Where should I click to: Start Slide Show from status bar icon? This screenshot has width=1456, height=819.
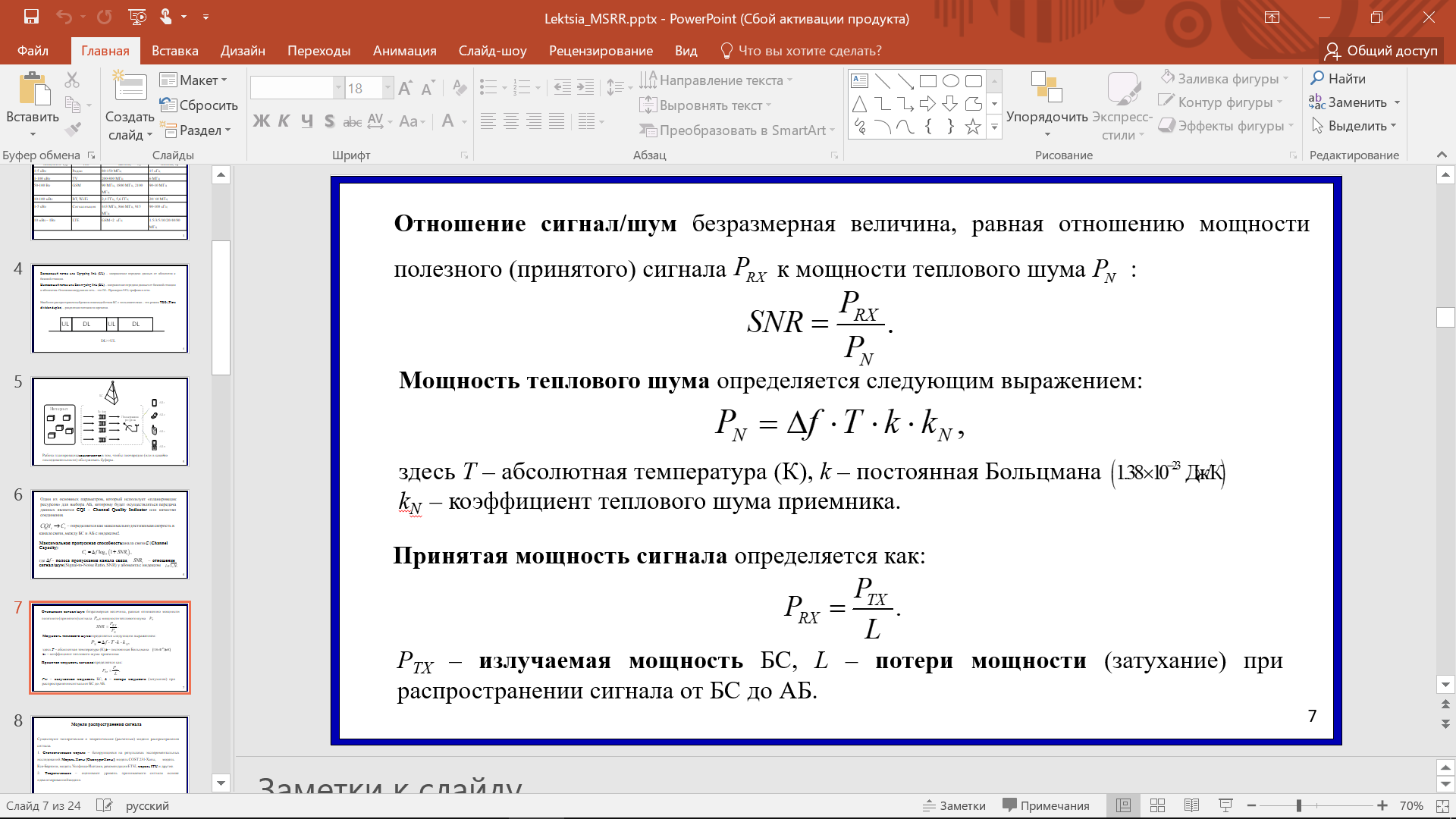click(1225, 805)
